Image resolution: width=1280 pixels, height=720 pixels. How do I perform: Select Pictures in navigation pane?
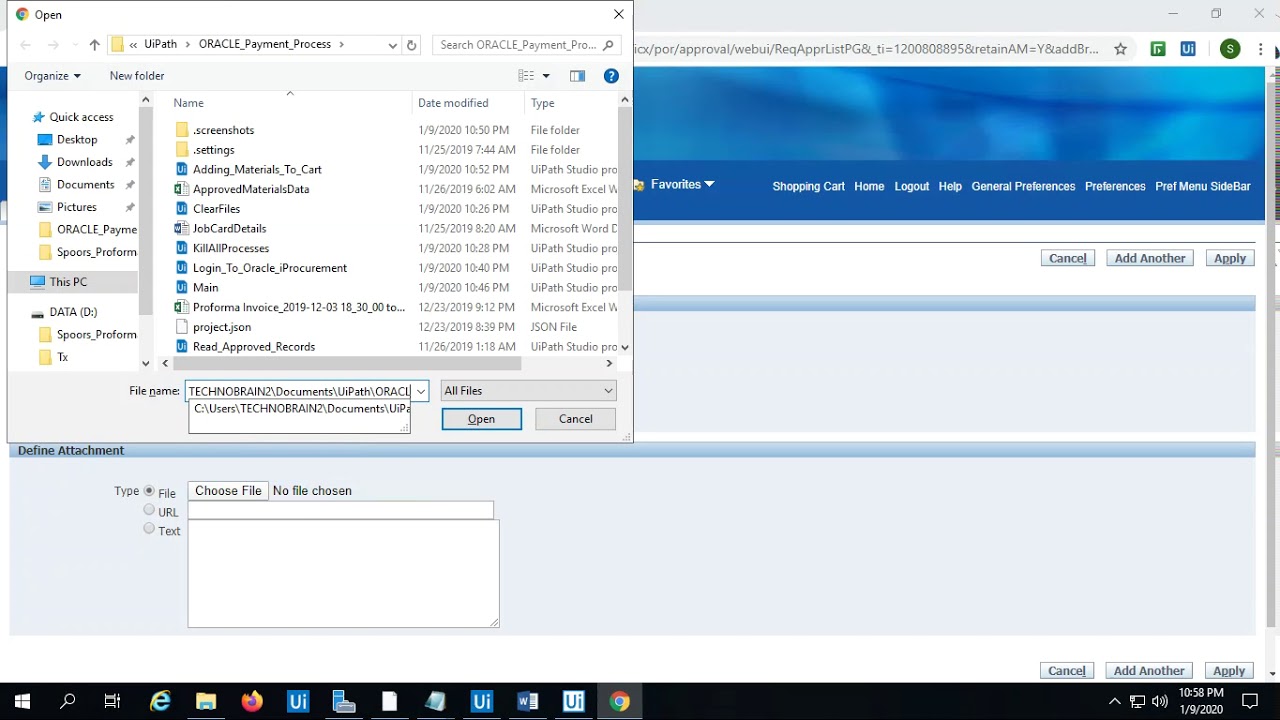point(77,207)
